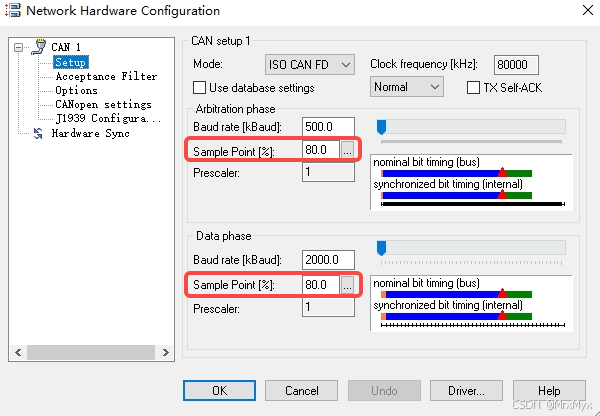Click the Data phase Prescaler field
Viewport: 600px width, 416px height.
pos(328,307)
